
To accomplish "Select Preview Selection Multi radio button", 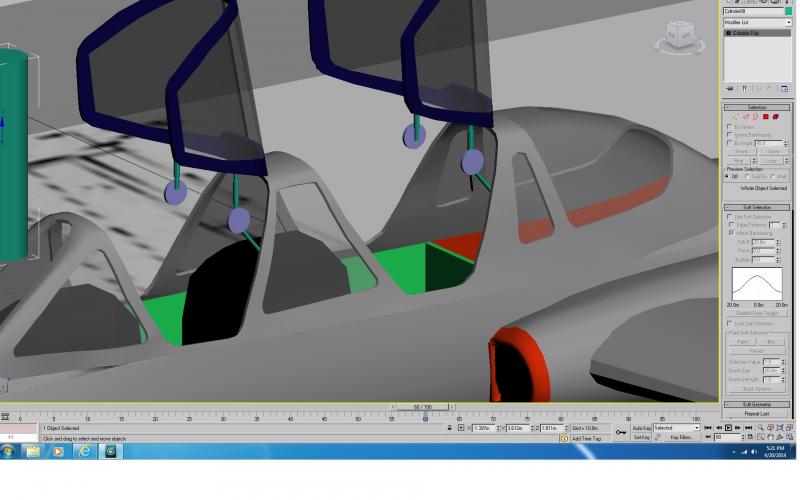I will (773, 177).
